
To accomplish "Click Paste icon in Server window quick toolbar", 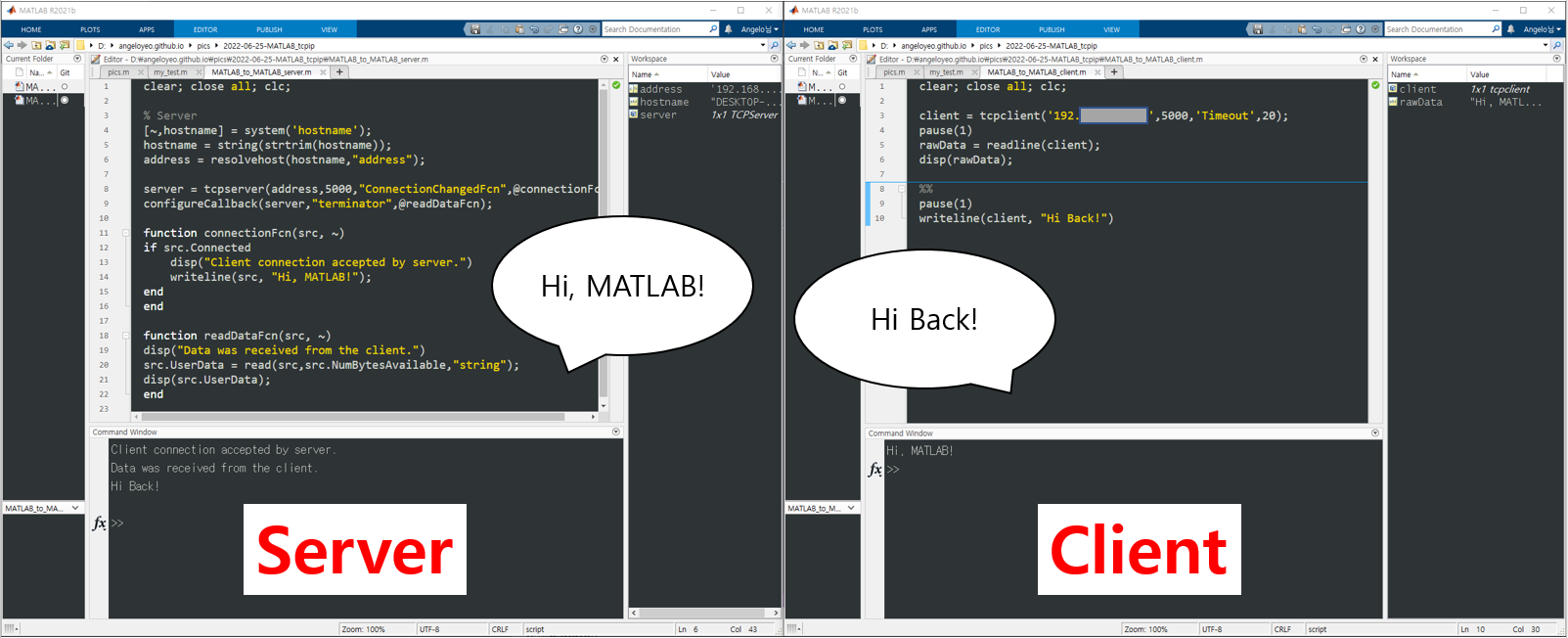I will tap(519, 29).
